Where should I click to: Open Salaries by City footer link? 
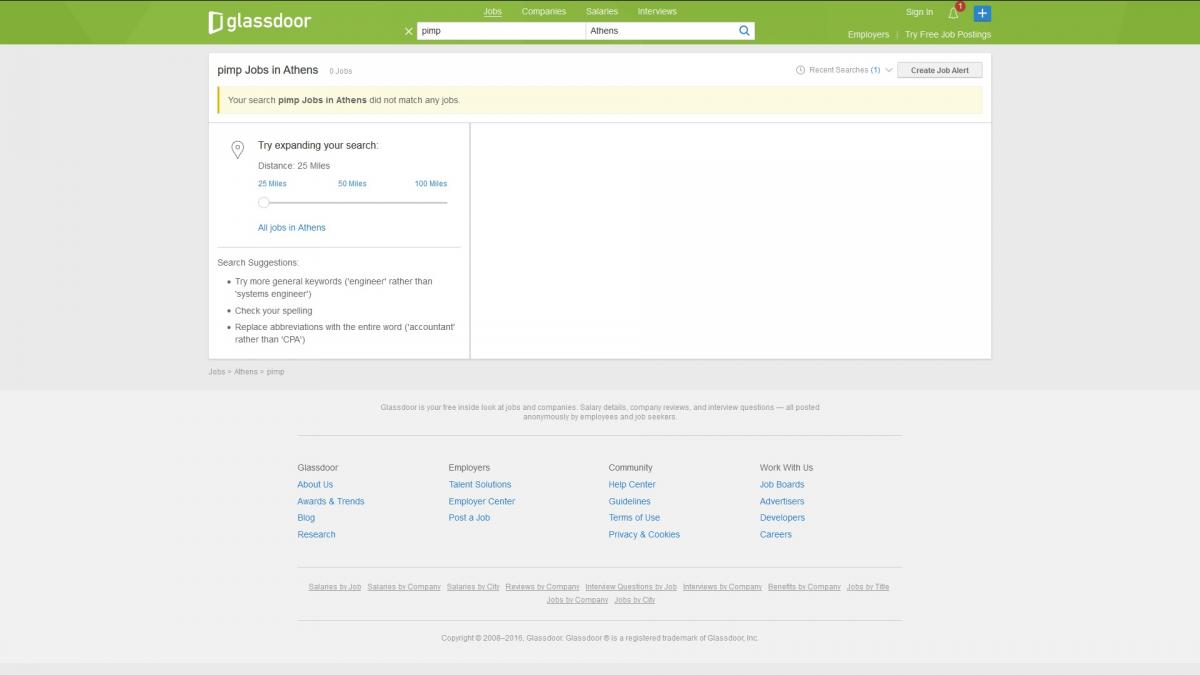click(473, 587)
